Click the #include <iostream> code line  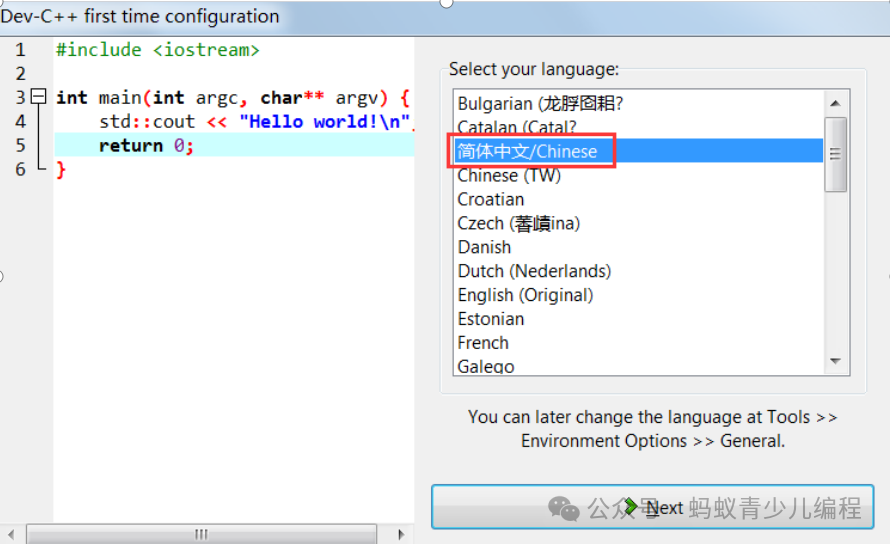coord(157,50)
